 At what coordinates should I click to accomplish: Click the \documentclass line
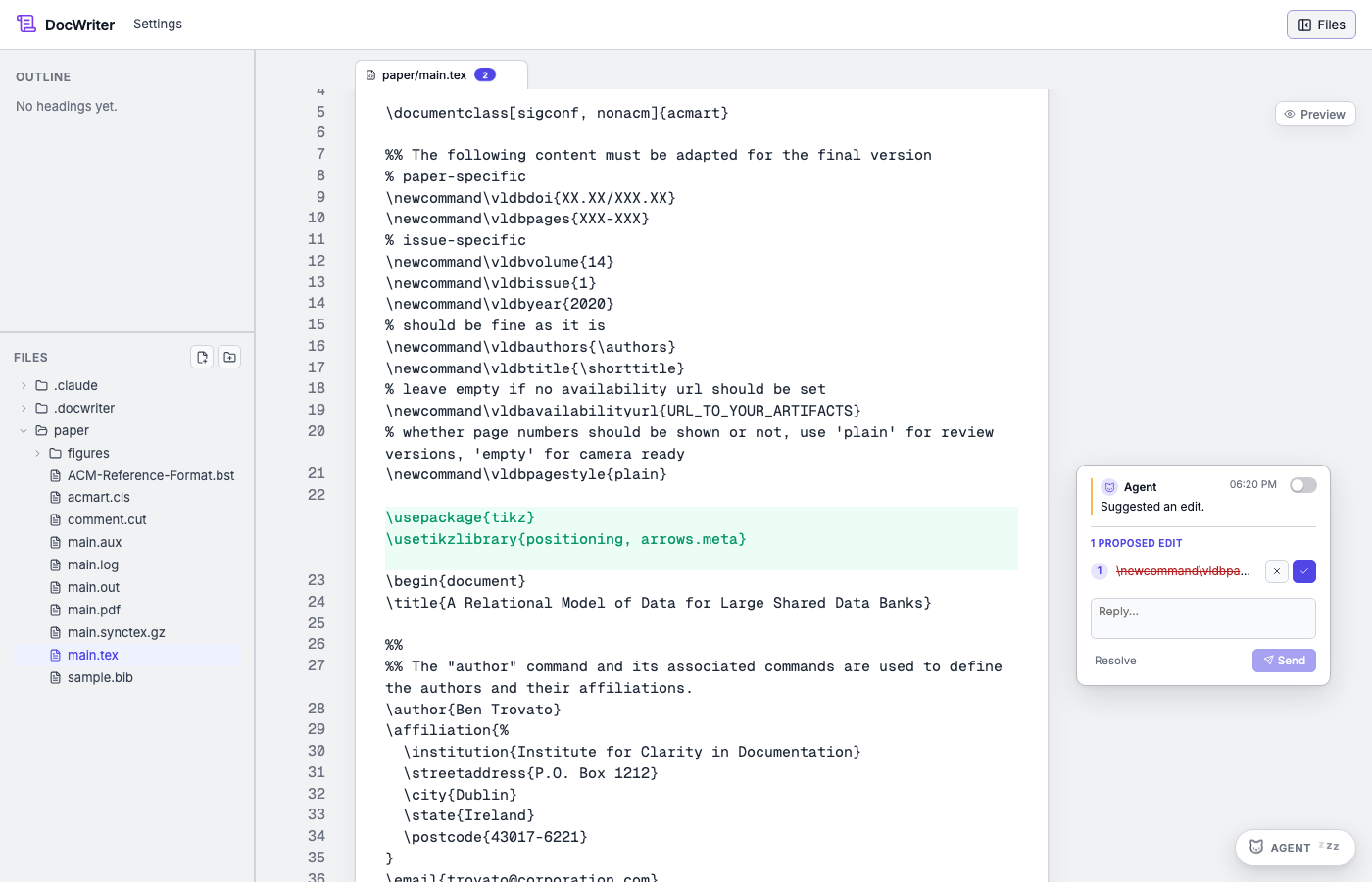tap(557, 113)
